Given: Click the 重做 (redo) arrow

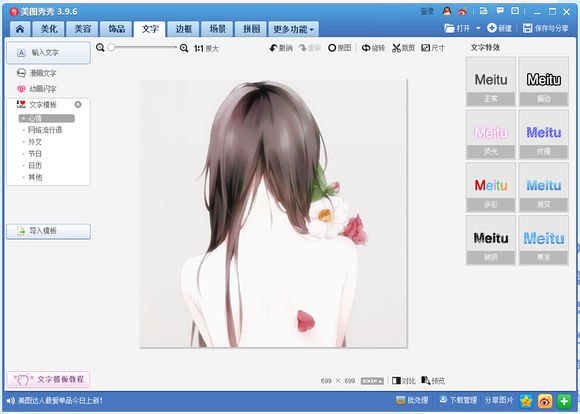Looking at the screenshot, I should click(x=310, y=48).
